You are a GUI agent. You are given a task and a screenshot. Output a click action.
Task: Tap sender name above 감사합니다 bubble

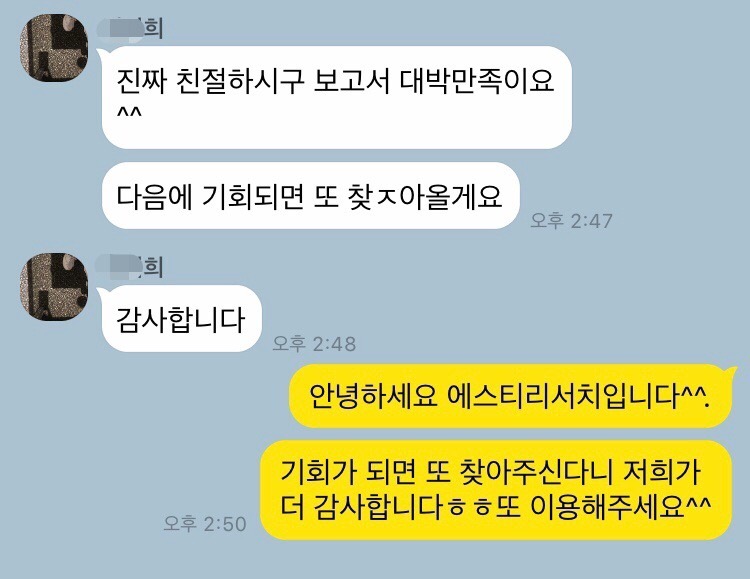click(x=130, y=267)
